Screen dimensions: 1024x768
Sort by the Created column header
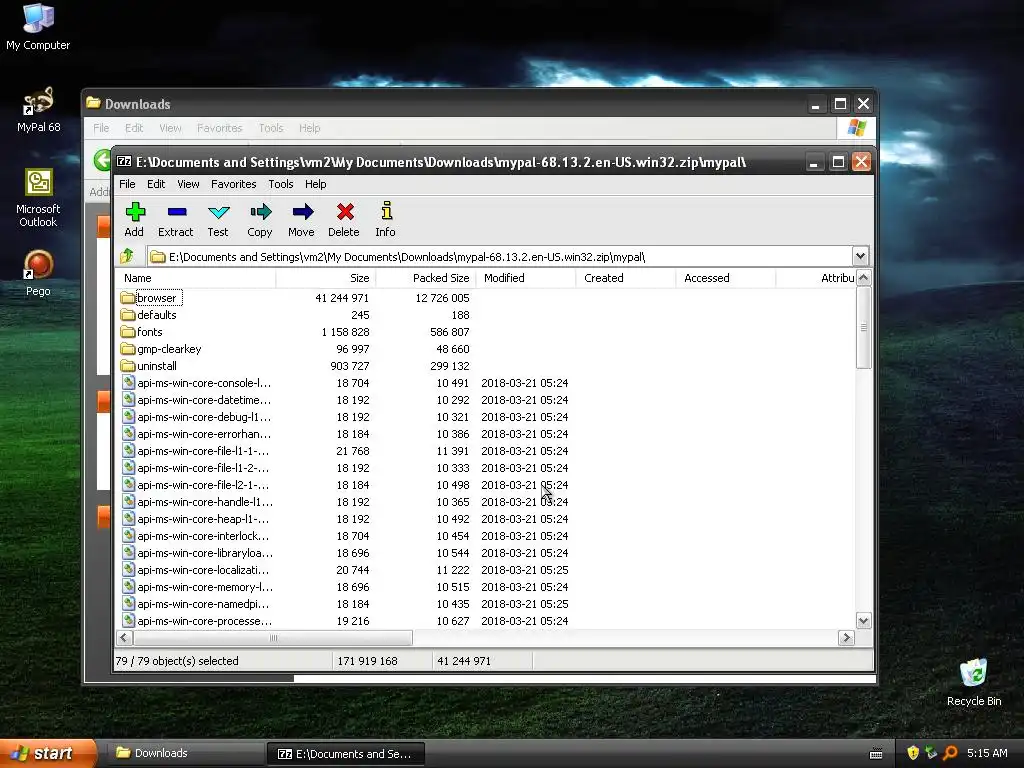(x=626, y=278)
